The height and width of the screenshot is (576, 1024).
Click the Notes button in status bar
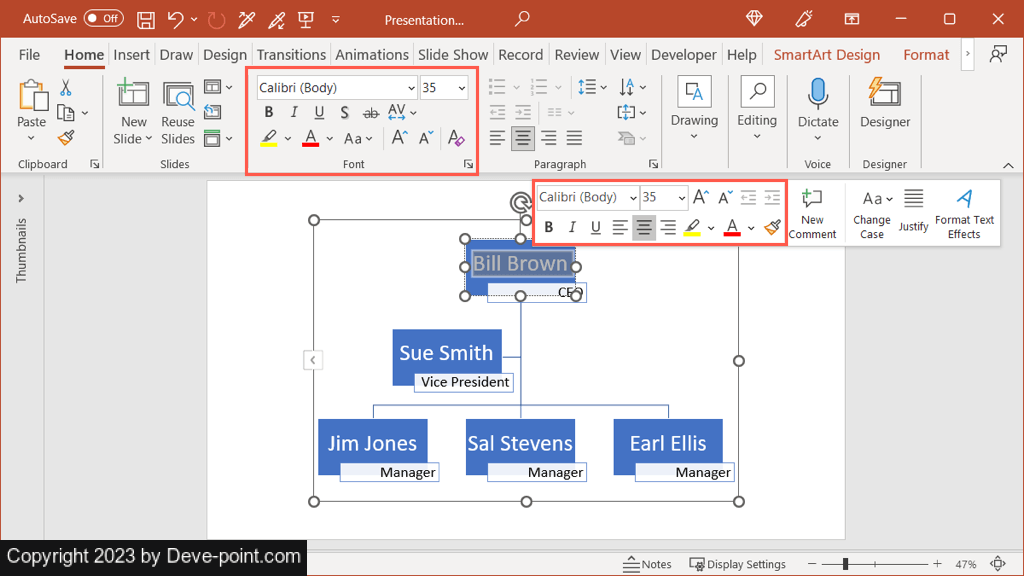pyautogui.click(x=647, y=564)
